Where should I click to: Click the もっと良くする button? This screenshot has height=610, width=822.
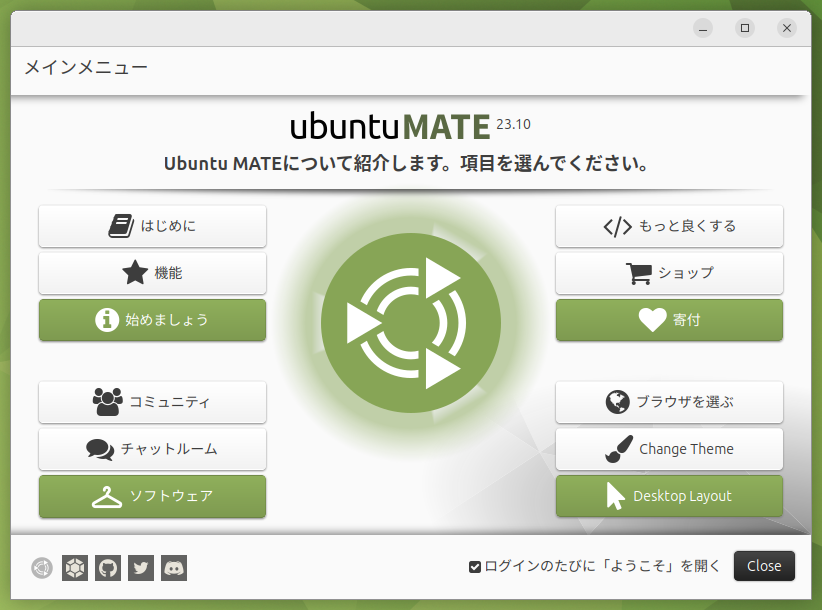coord(669,226)
